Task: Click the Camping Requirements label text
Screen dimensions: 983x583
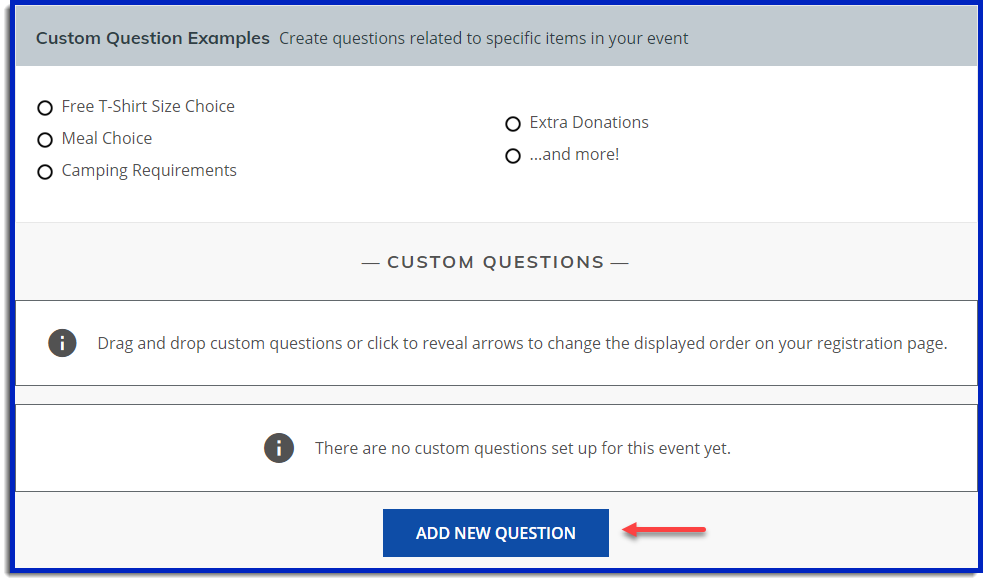Action: pos(149,171)
